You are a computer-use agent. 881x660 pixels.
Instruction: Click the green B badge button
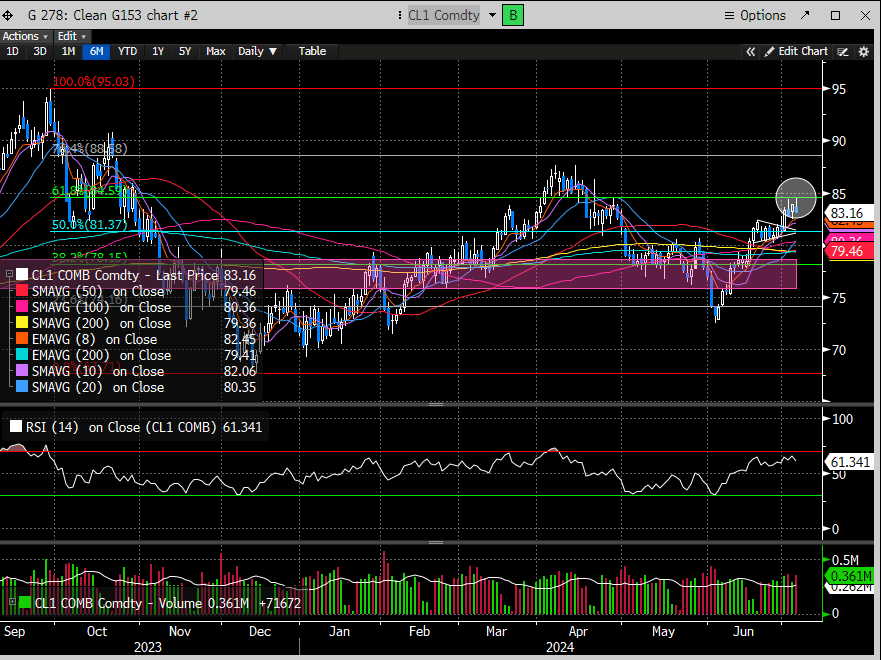tap(512, 15)
